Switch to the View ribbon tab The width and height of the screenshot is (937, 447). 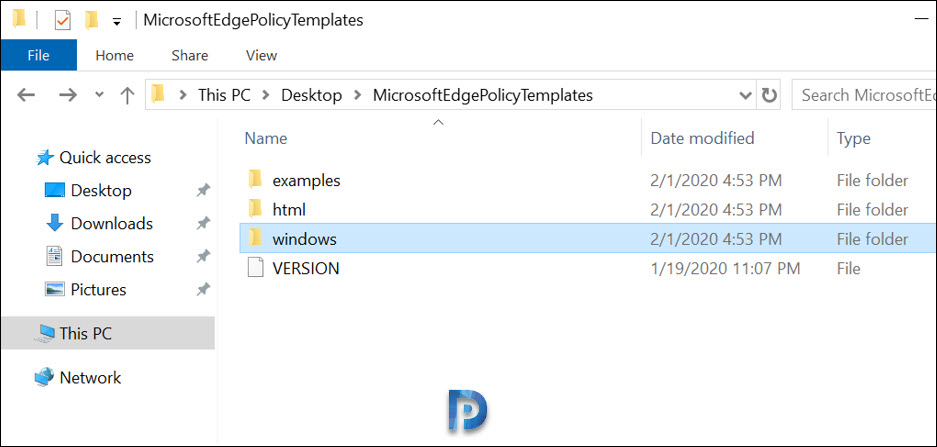coord(261,56)
